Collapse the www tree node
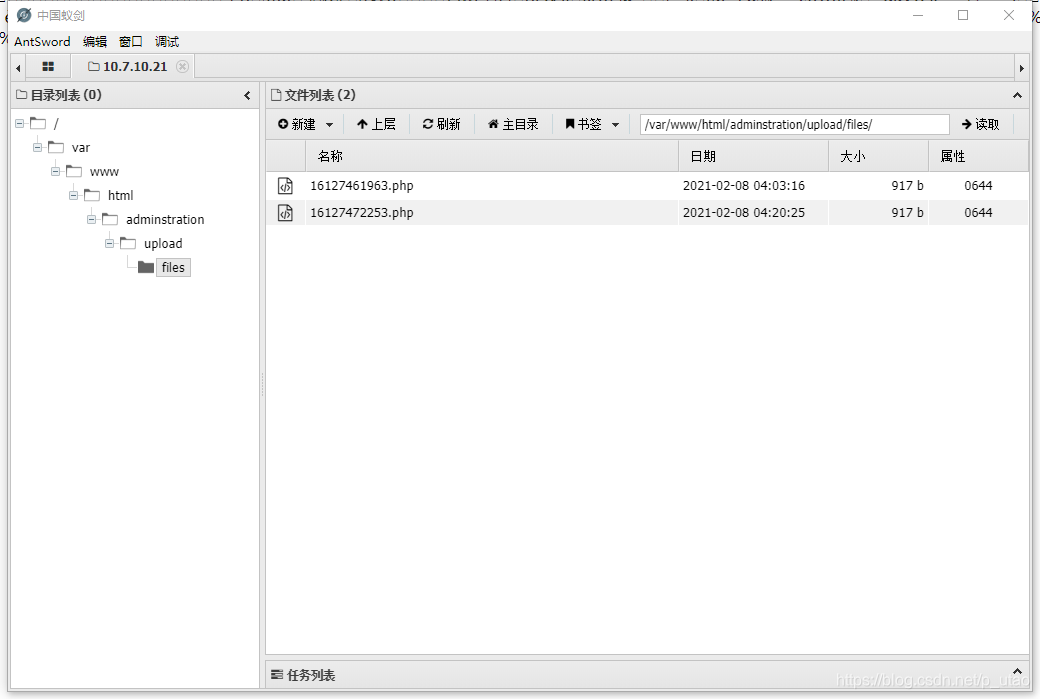 coord(56,171)
